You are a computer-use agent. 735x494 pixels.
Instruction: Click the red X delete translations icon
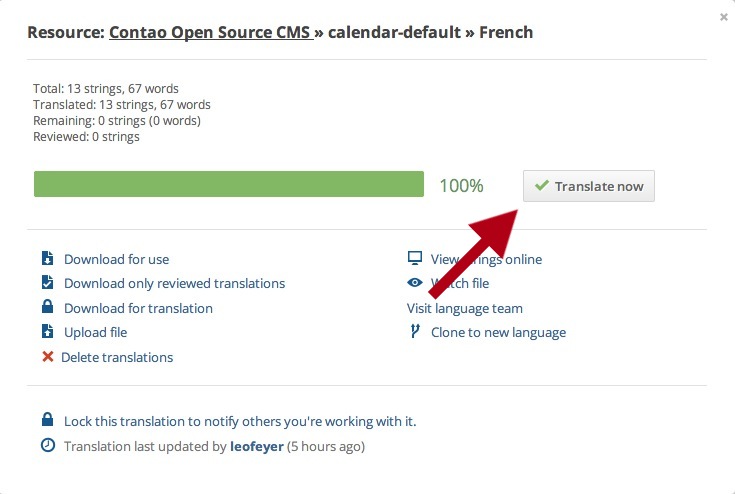pos(47,357)
